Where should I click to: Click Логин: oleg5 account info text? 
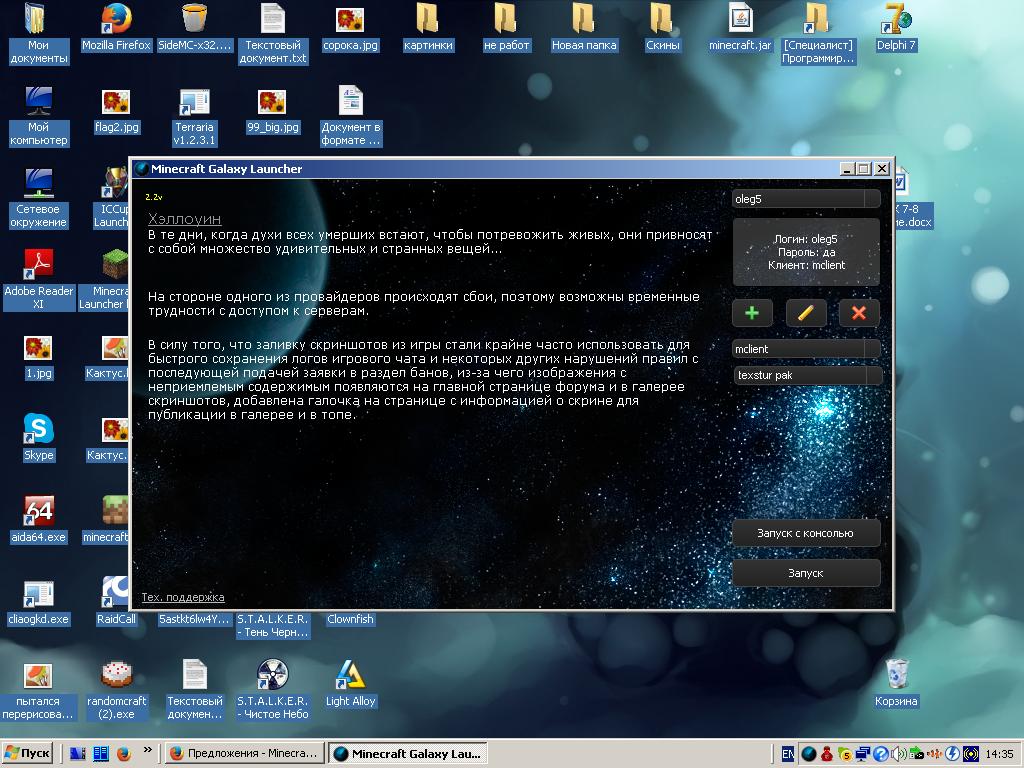(x=805, y=239)
